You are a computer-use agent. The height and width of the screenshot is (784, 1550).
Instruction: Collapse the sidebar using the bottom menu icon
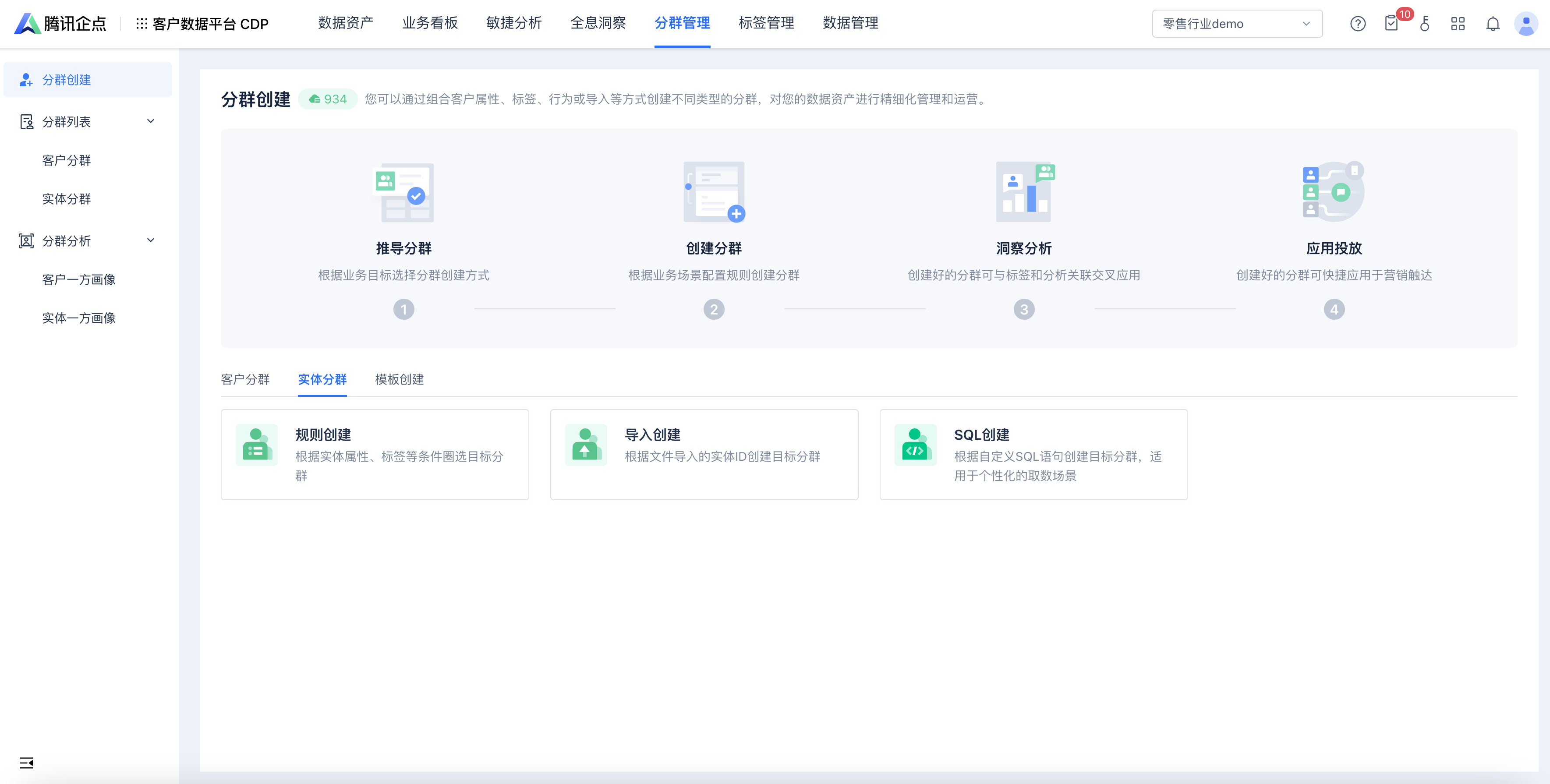[26, 763]
